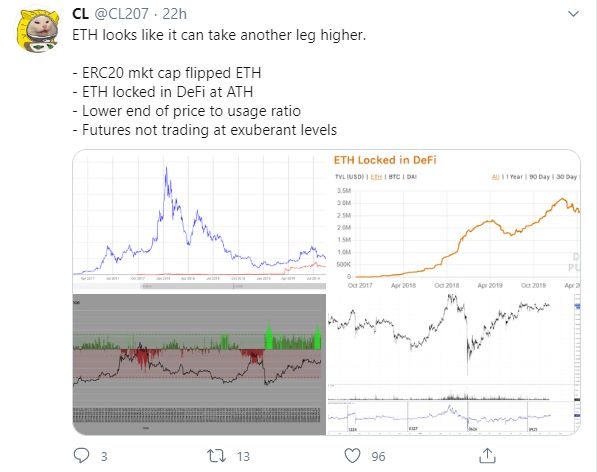
Task: Choose the 90 Day time range
Action: coord(540,177)
